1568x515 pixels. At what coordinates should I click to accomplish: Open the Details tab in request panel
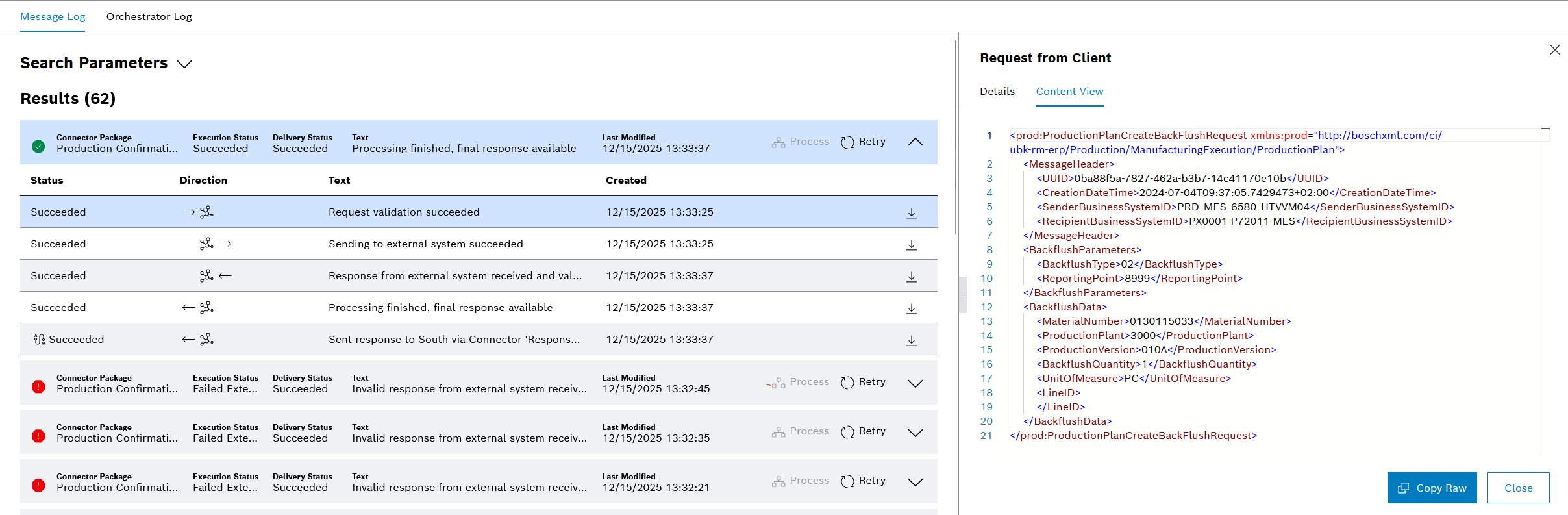[997, 92]
